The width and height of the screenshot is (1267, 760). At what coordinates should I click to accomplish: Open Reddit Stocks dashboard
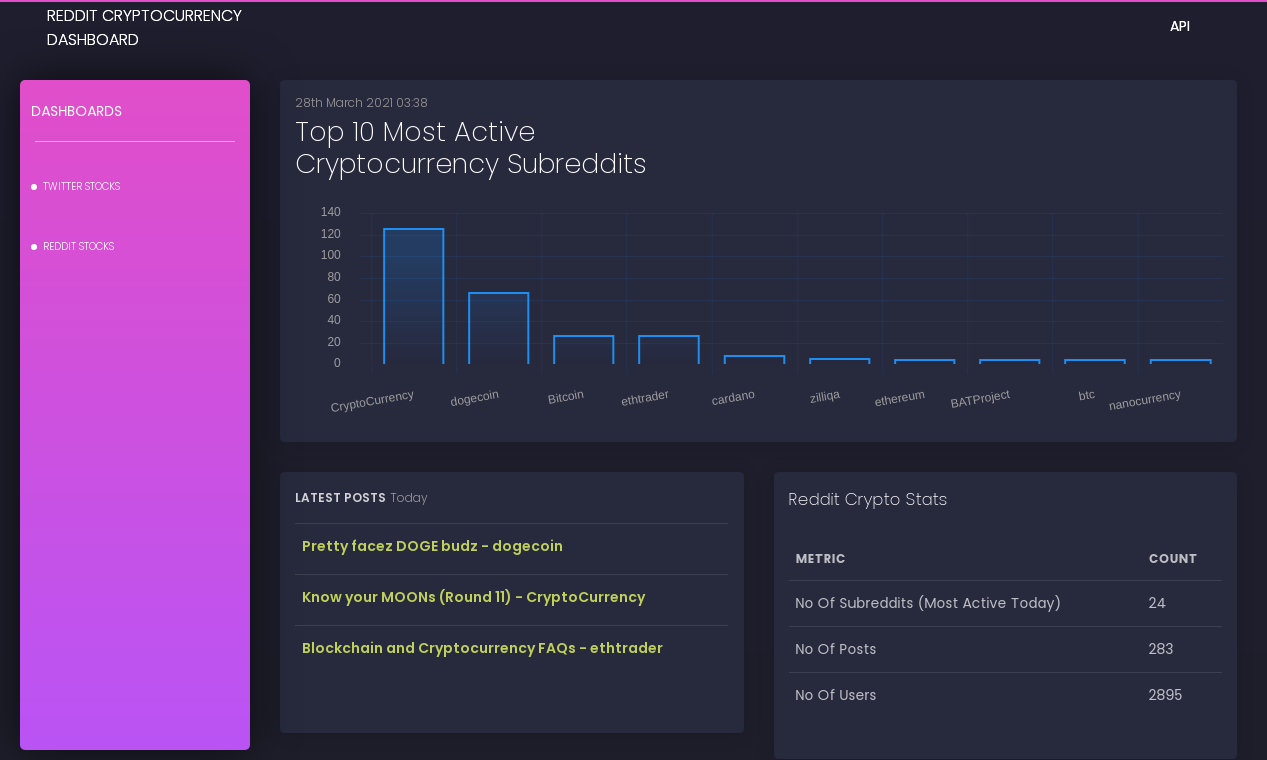[78, 247]
